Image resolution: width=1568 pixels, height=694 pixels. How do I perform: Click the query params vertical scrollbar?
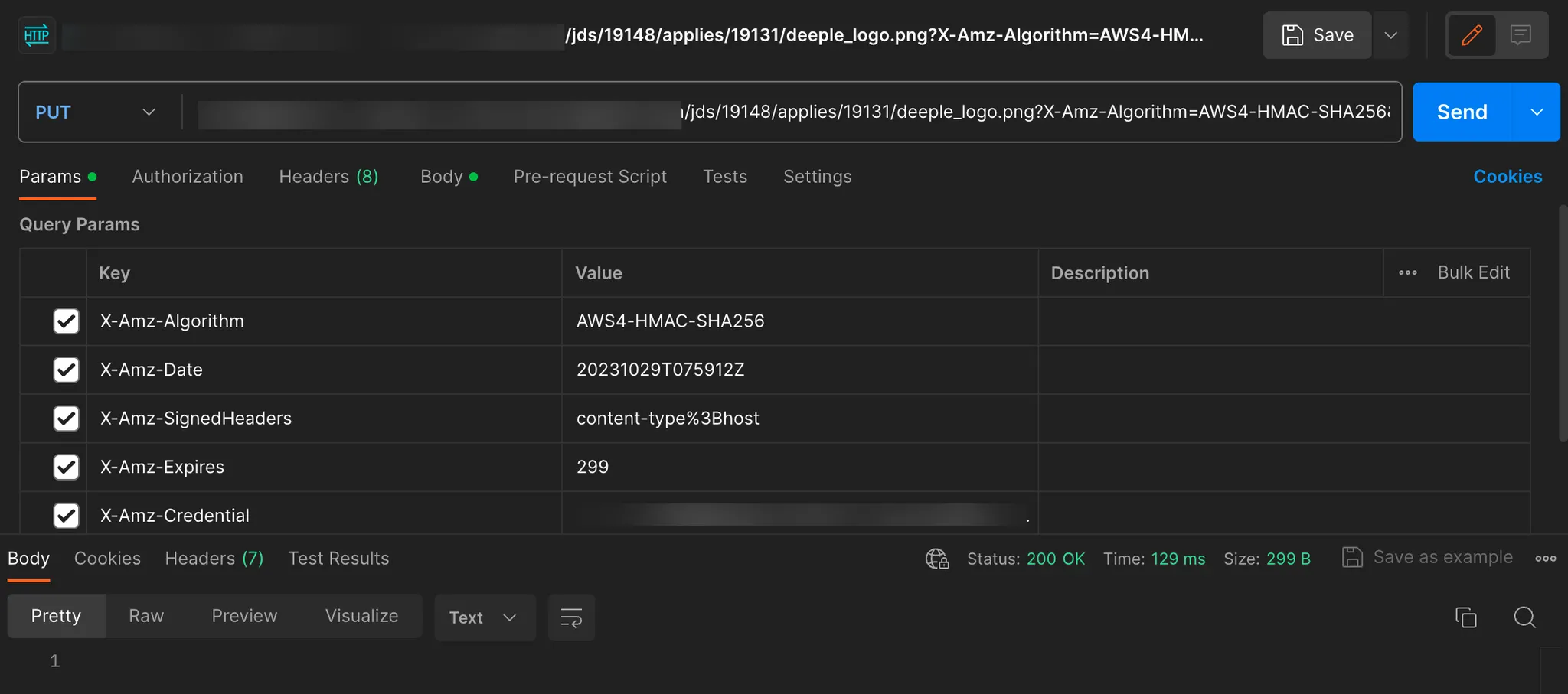[x=1563, y=321]
